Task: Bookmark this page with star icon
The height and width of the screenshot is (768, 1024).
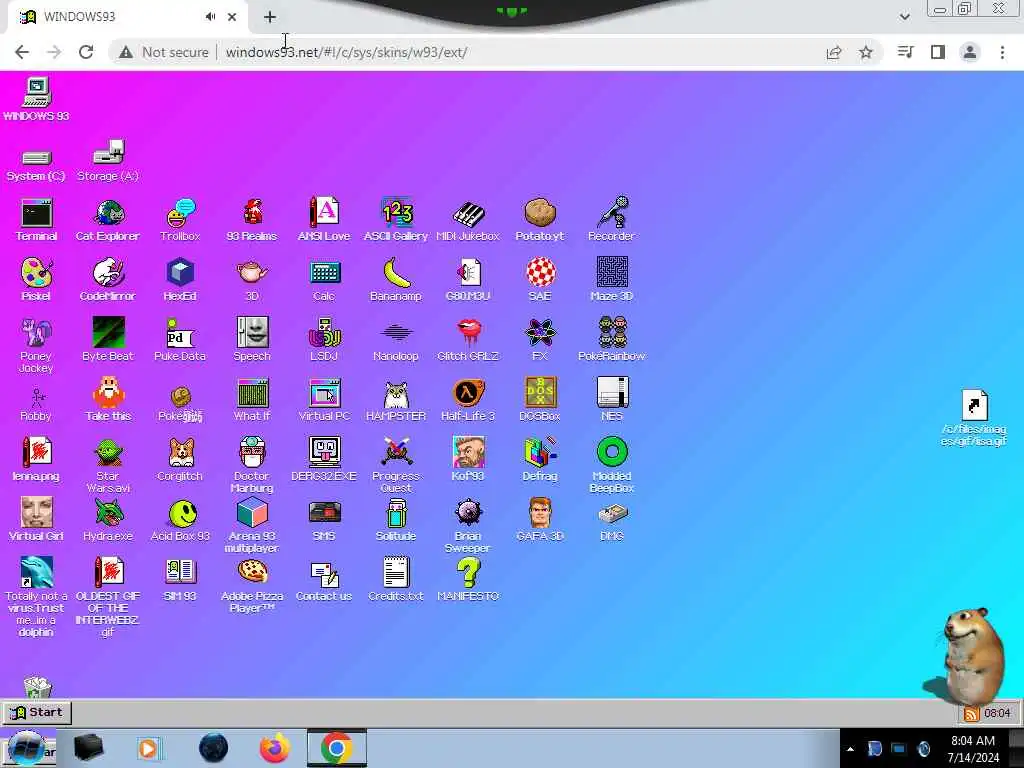Action: point(866,52)
